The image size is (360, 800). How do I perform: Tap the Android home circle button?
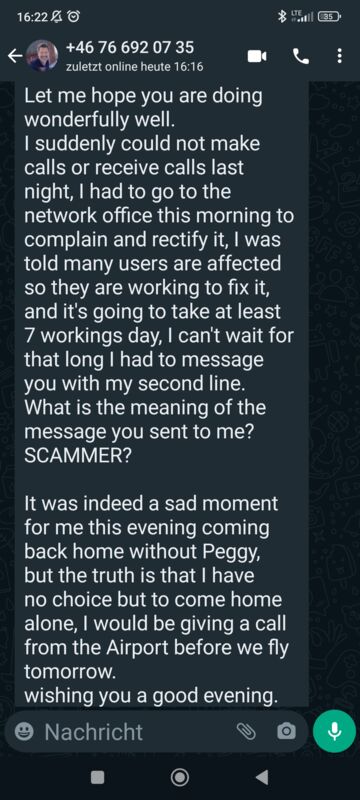(179, 777)
